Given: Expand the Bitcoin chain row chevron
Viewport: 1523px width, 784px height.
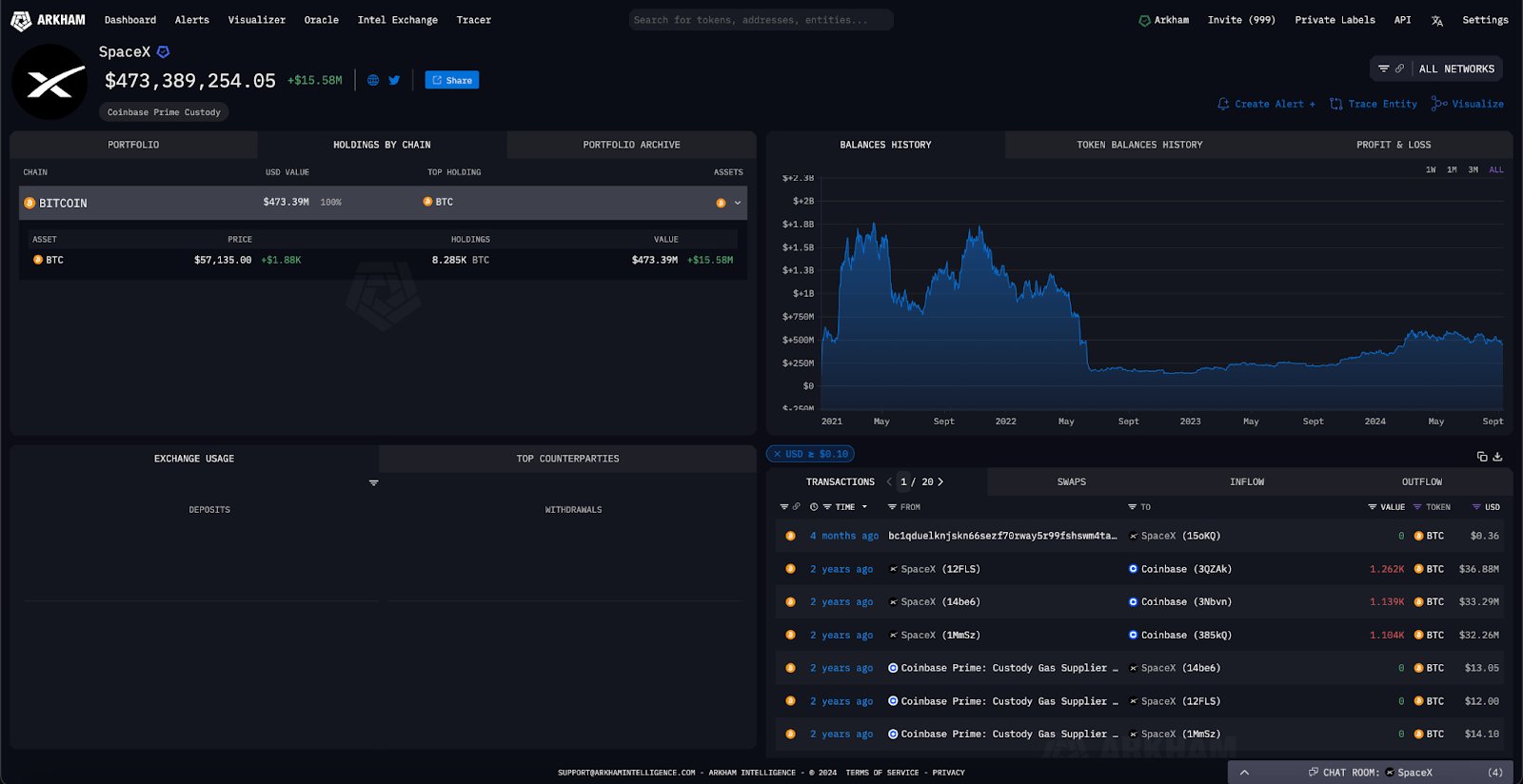Looking at the screenshot, I should click(738, 203).
